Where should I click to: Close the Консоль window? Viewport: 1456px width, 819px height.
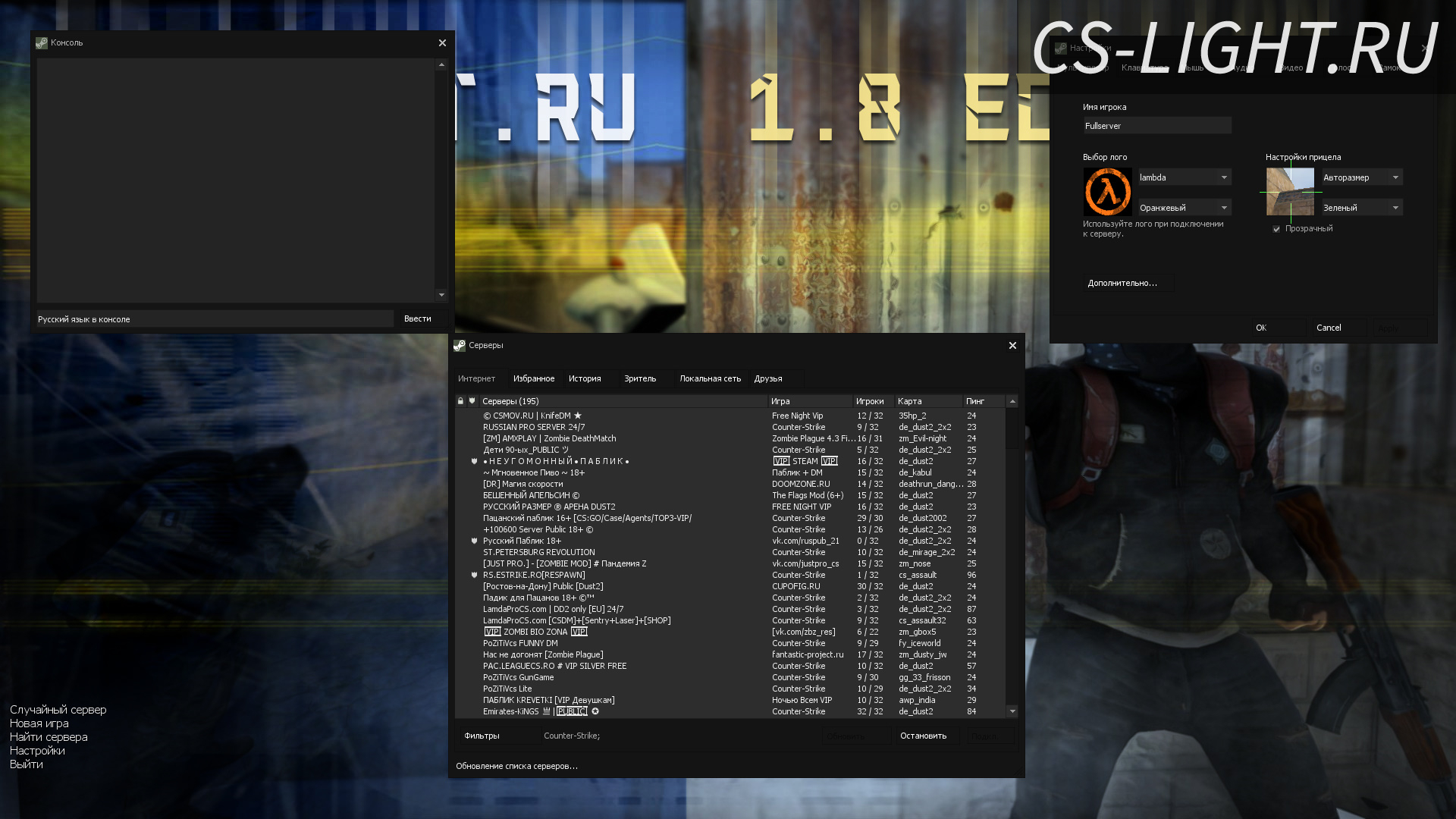442,43
